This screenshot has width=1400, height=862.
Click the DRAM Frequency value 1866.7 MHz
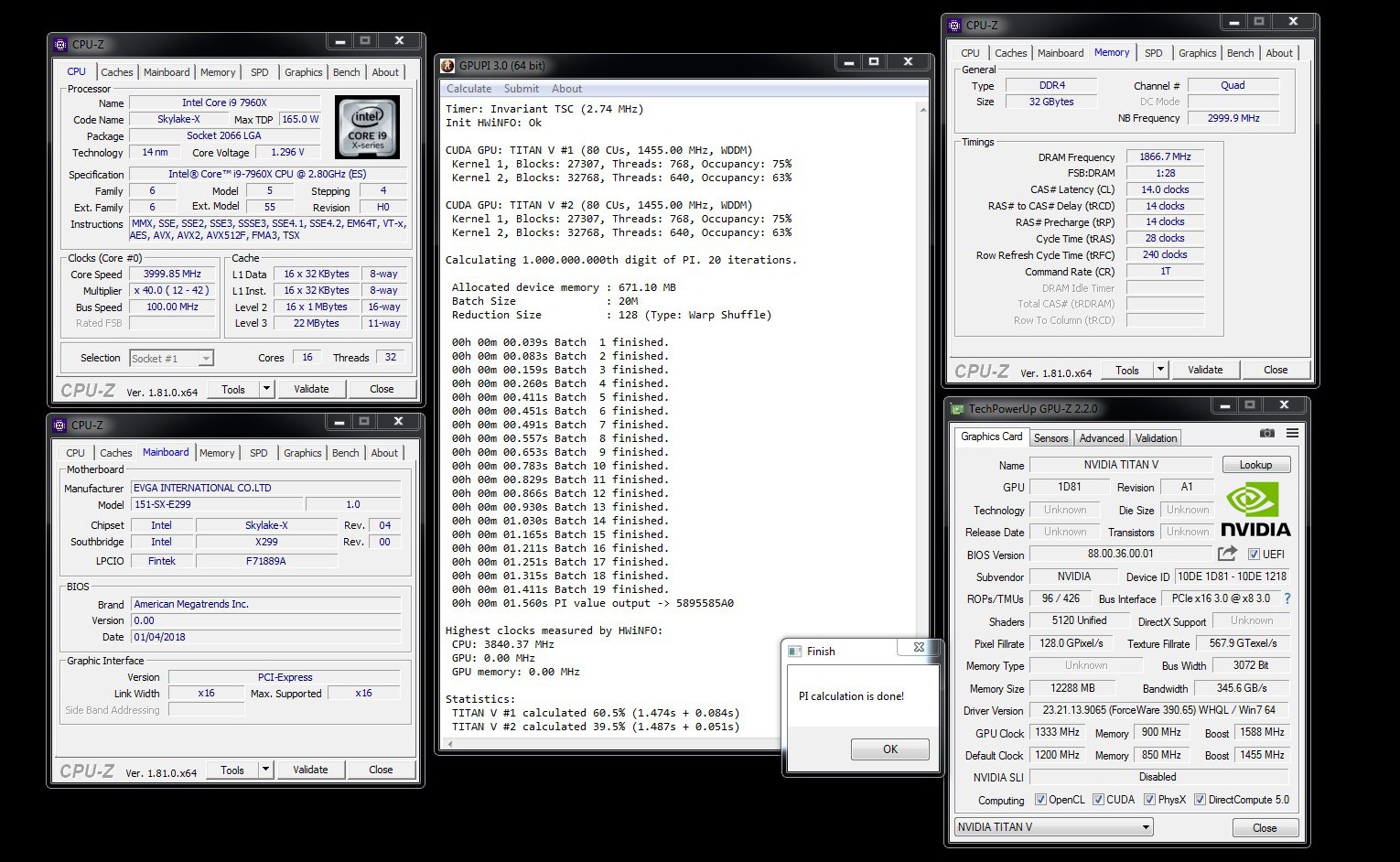tap(1165, 156)
